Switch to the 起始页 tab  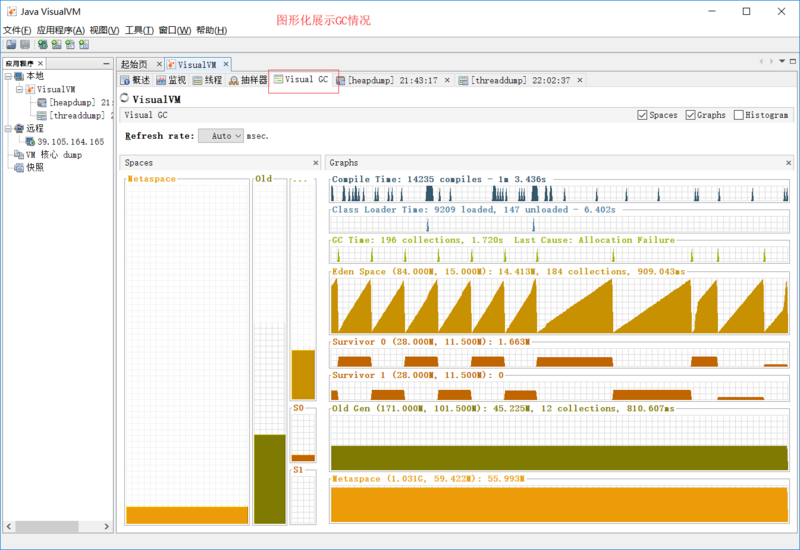(134, 64)
